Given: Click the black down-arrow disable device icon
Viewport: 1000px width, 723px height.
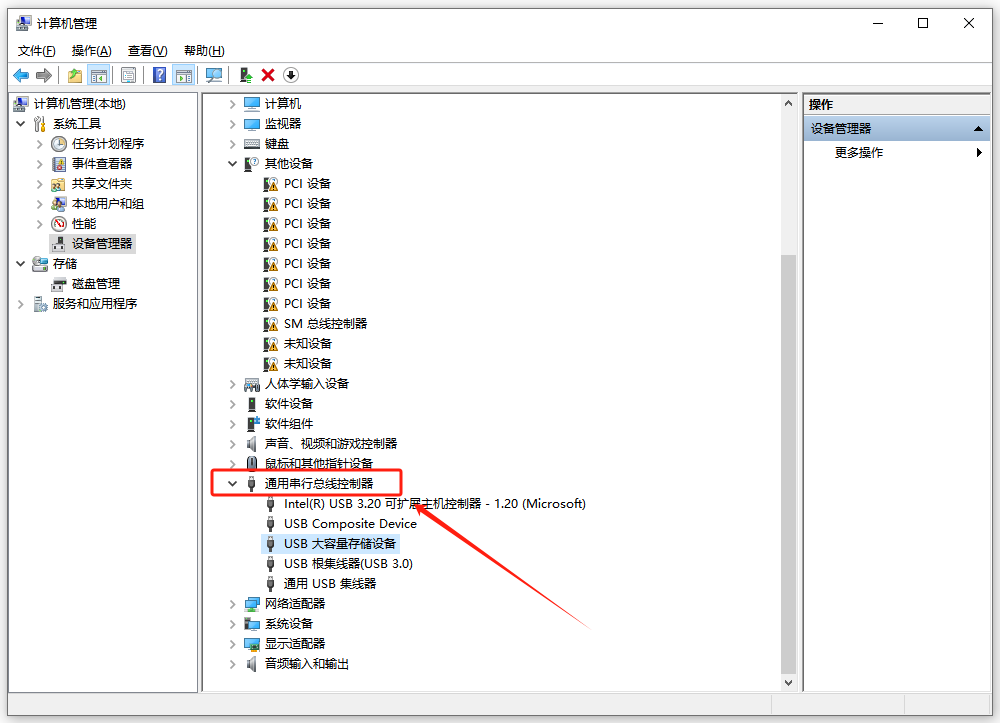Looking at the screenshot, I should (x=291, y=75).
